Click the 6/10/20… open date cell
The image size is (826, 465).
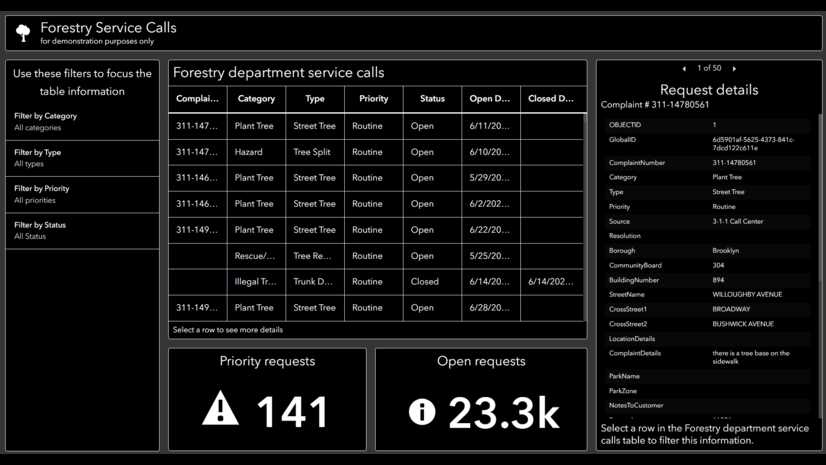point(491,152)
